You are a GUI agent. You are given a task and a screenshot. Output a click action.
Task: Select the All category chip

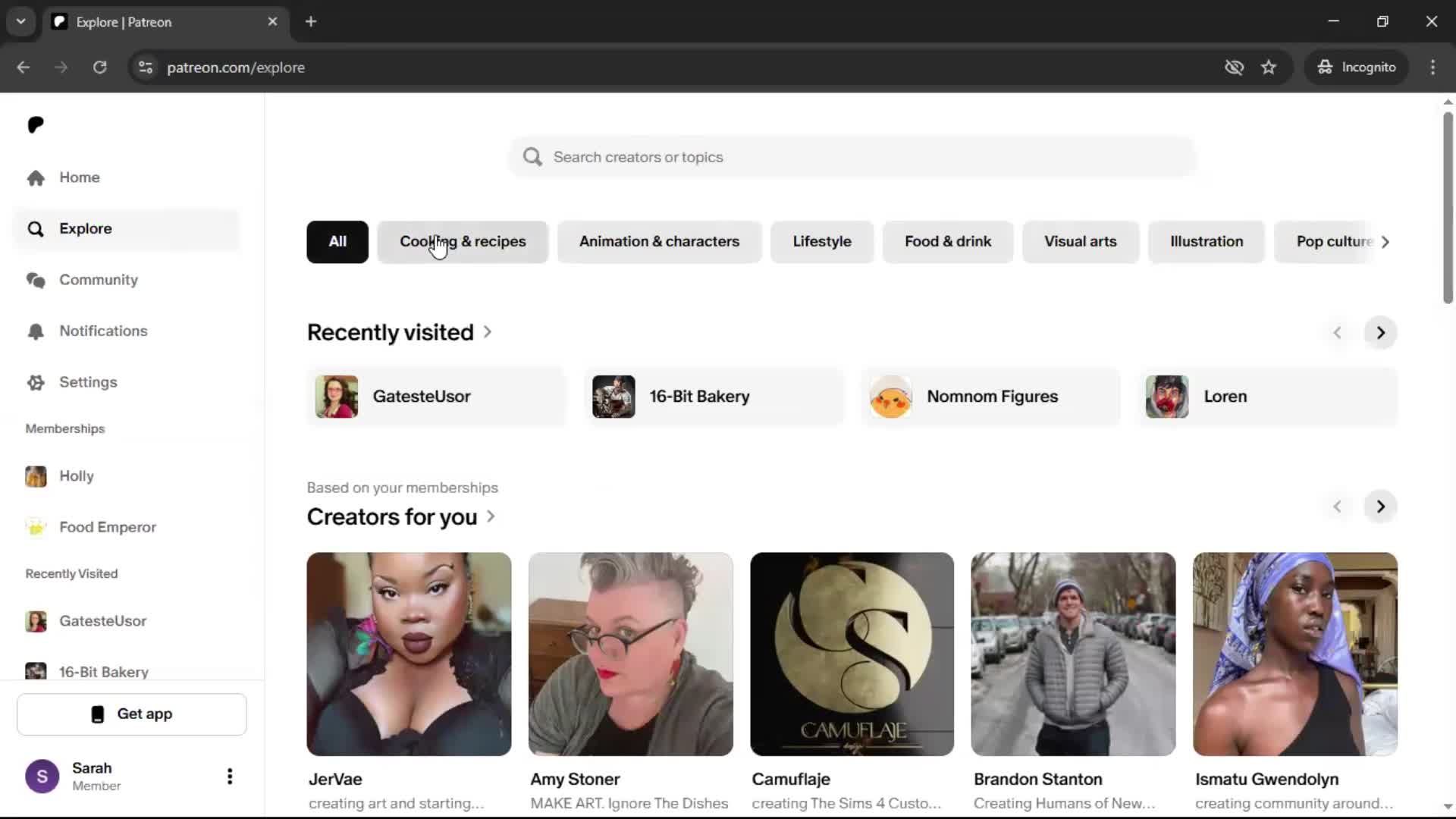pyautogui.click(x=337, y=242)
